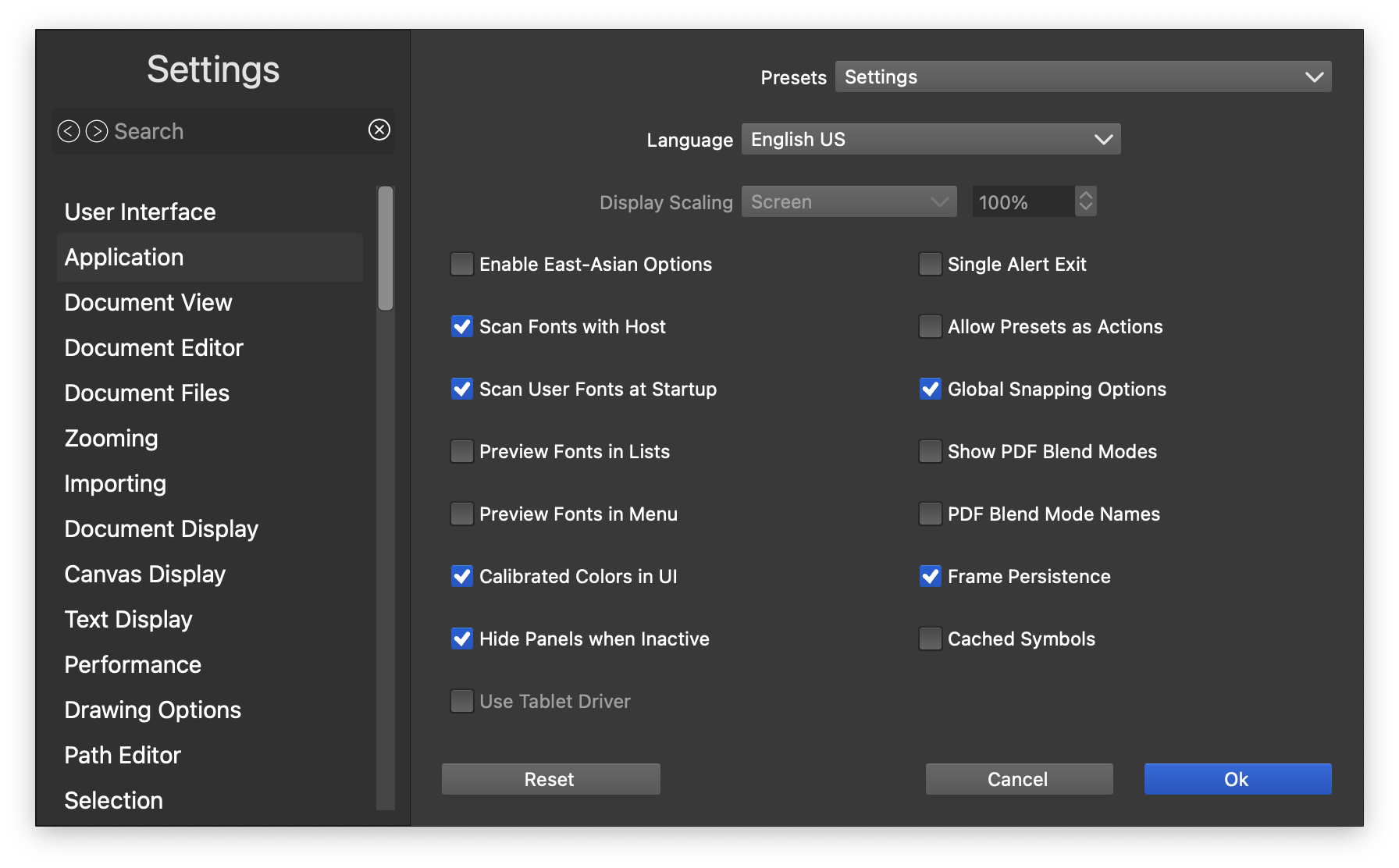This screenshot has height=868, width=1399.
Task: Click the search back arrow icon
Action: click(69, 131)
